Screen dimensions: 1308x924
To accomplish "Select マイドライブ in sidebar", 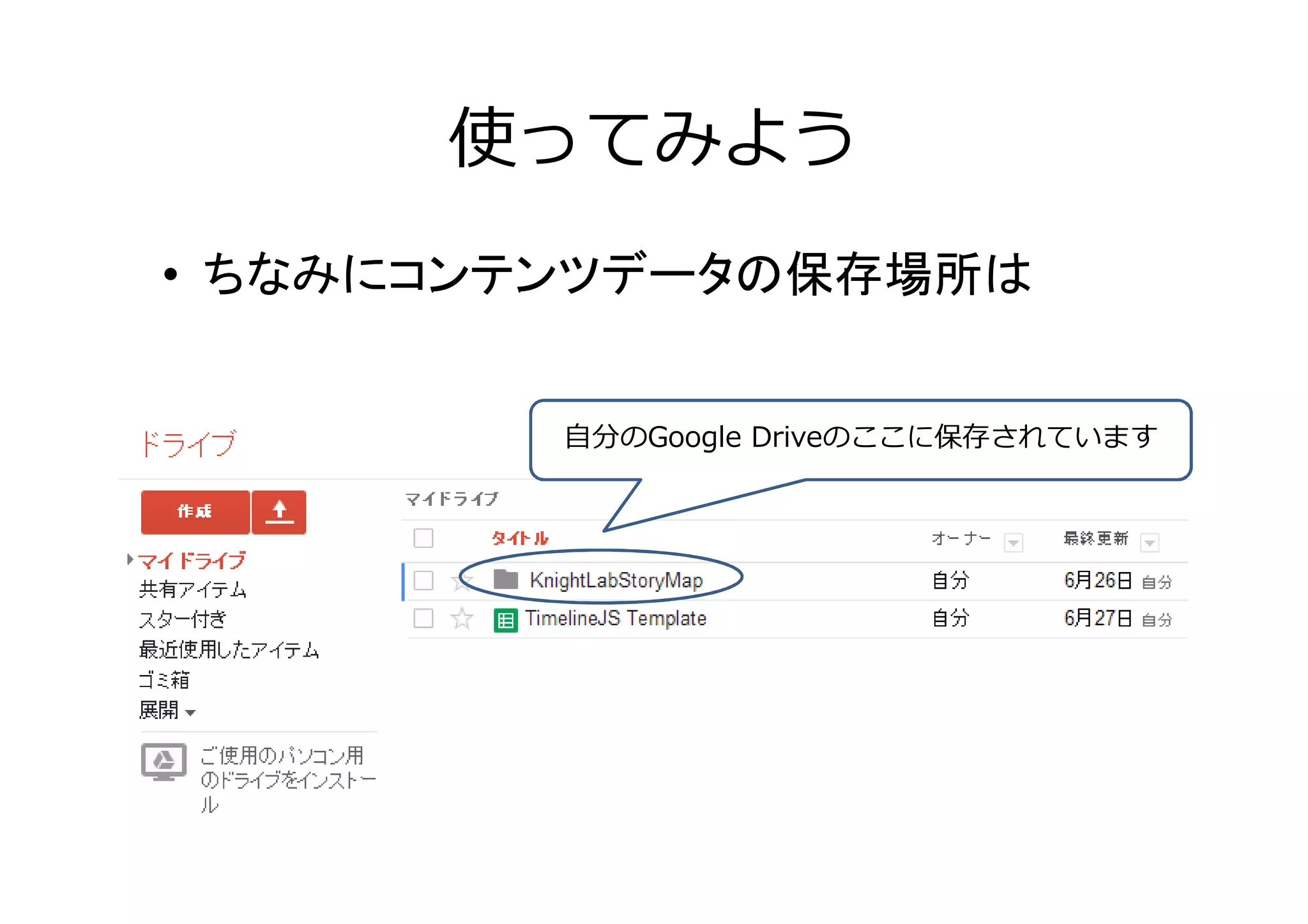I will click(192, 561).
